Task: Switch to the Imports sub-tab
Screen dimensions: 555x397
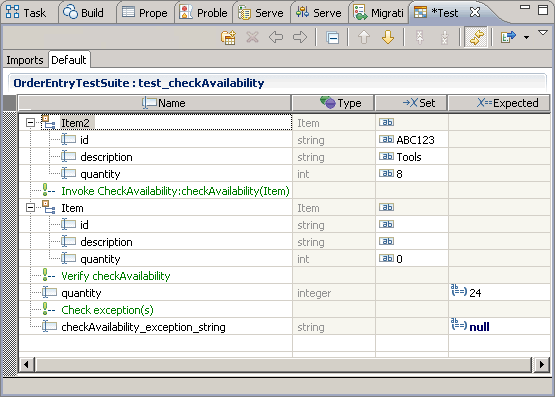Action: coord(25,60)
